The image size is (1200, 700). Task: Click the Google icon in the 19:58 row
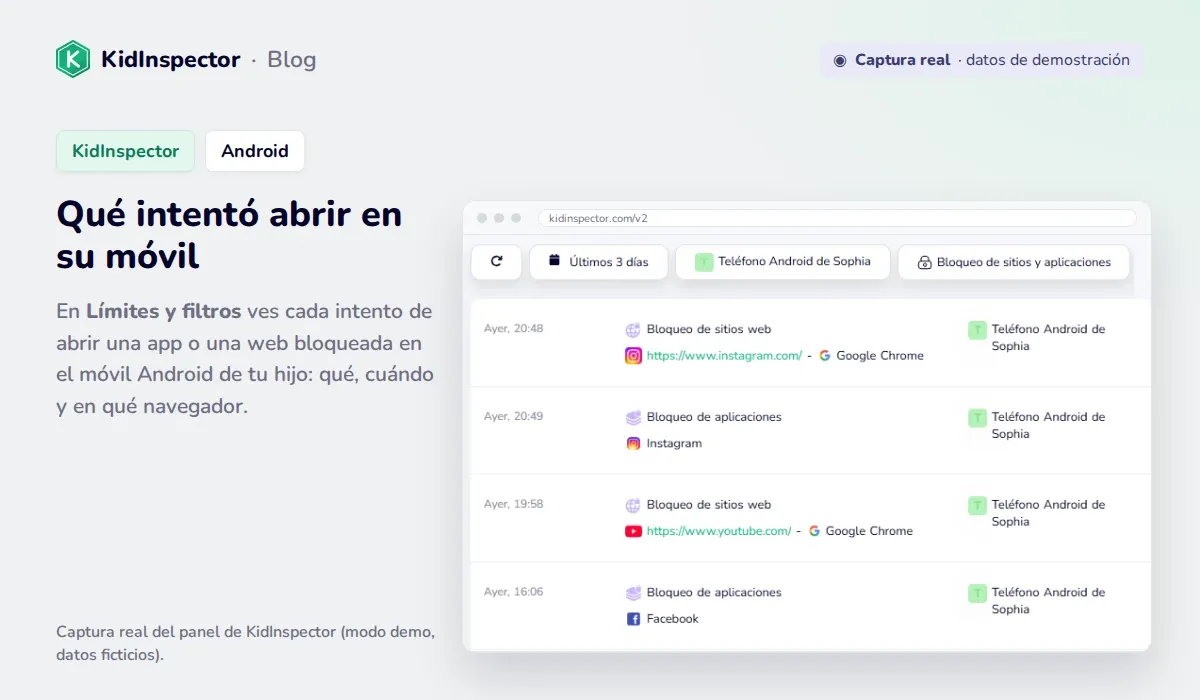(814, 531)
